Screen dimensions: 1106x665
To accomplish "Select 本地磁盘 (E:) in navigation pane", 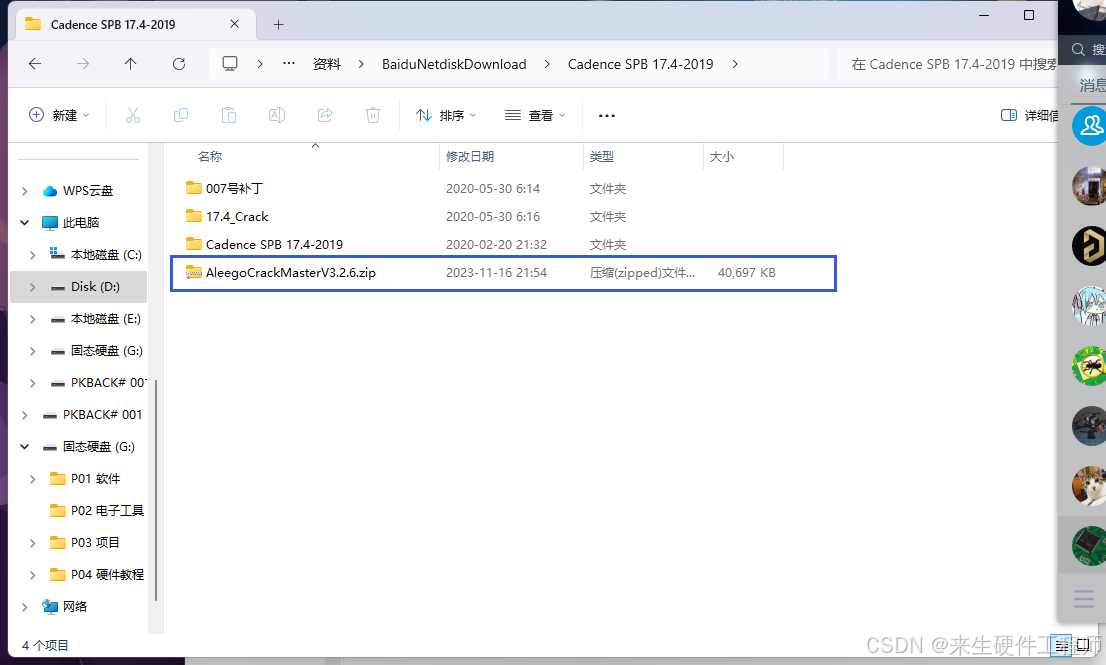I will pyautogui.click(x=106, y=319).
